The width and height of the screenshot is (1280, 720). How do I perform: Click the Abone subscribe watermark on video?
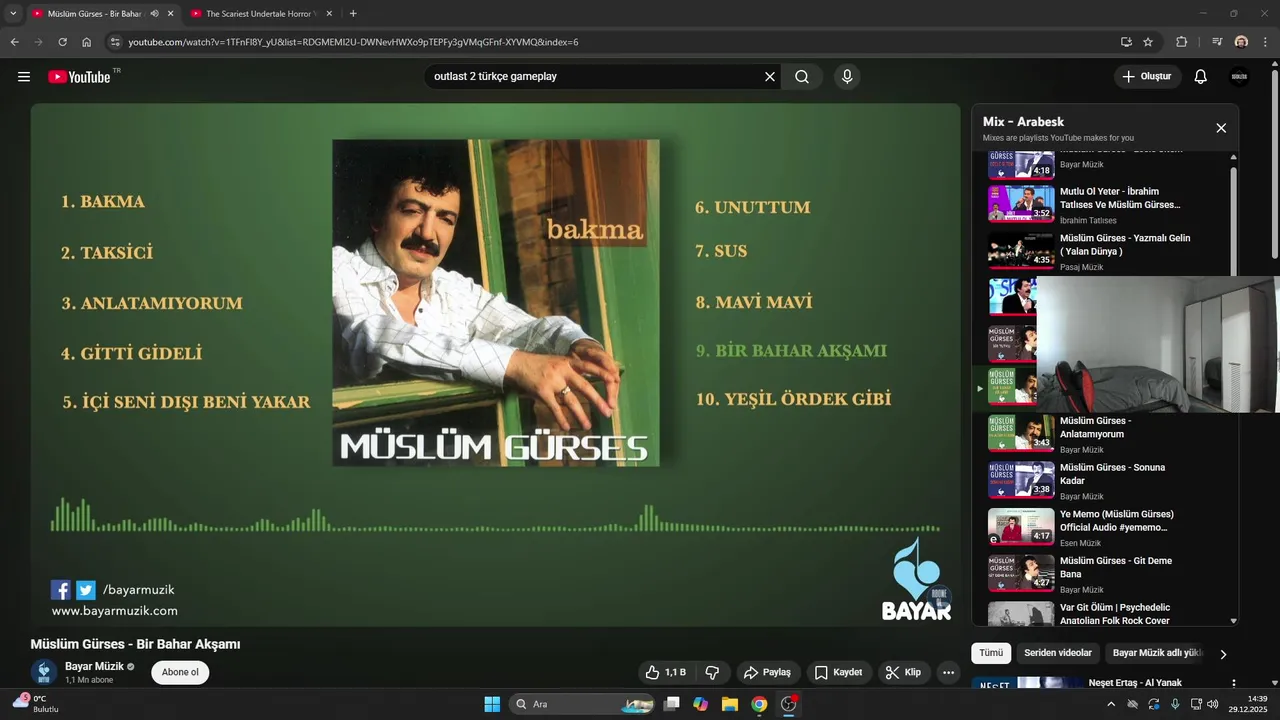pos(938,595)
